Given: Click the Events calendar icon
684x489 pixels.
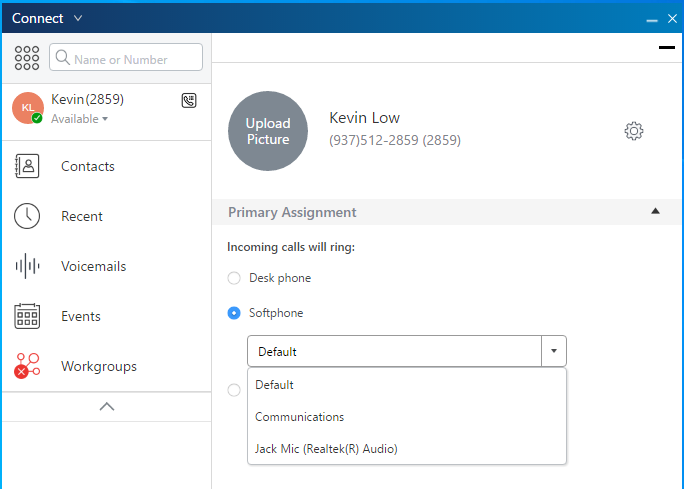Looking at the screenshot, I should pos(27,316).
